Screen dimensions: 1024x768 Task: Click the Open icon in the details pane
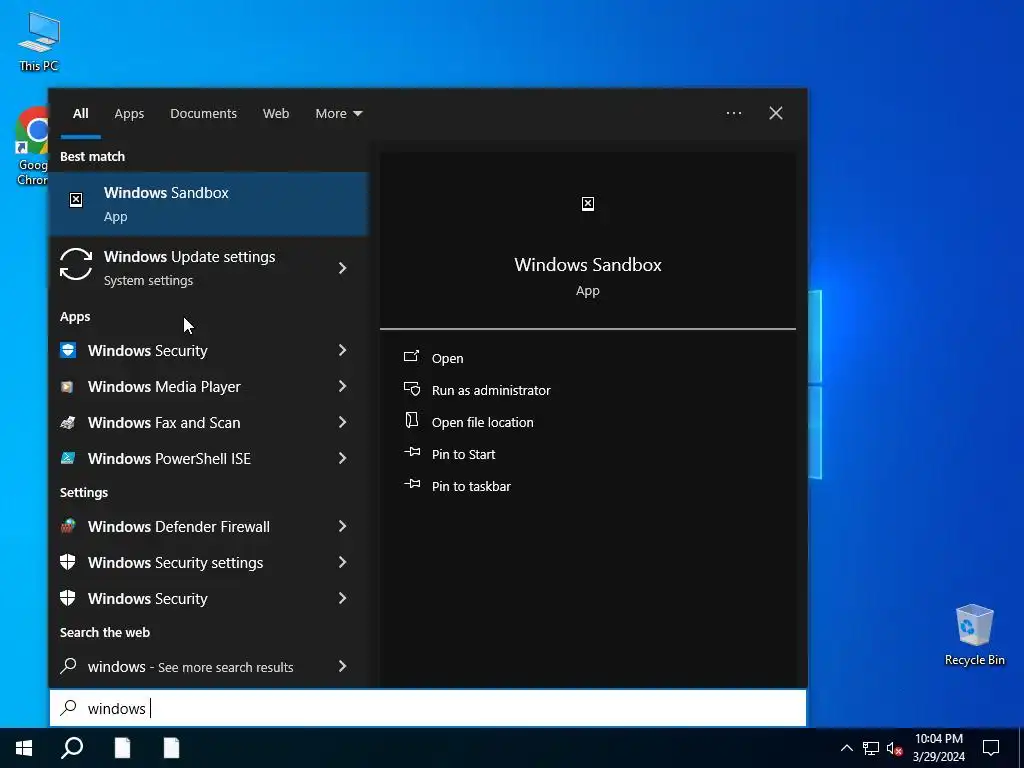click(411, 357)
